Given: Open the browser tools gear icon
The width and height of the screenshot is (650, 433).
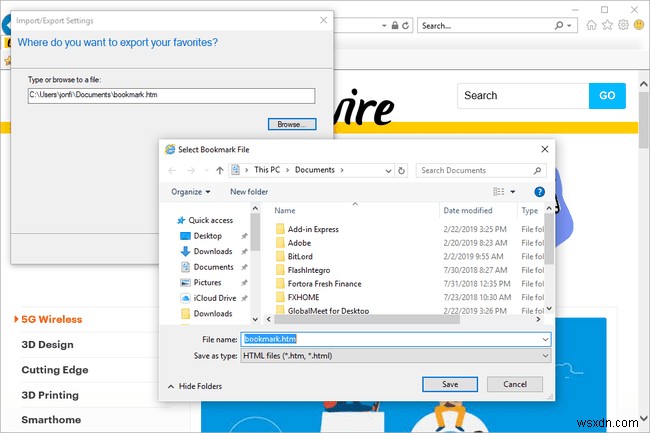Looking at the screenshot, I should point(623,25).
